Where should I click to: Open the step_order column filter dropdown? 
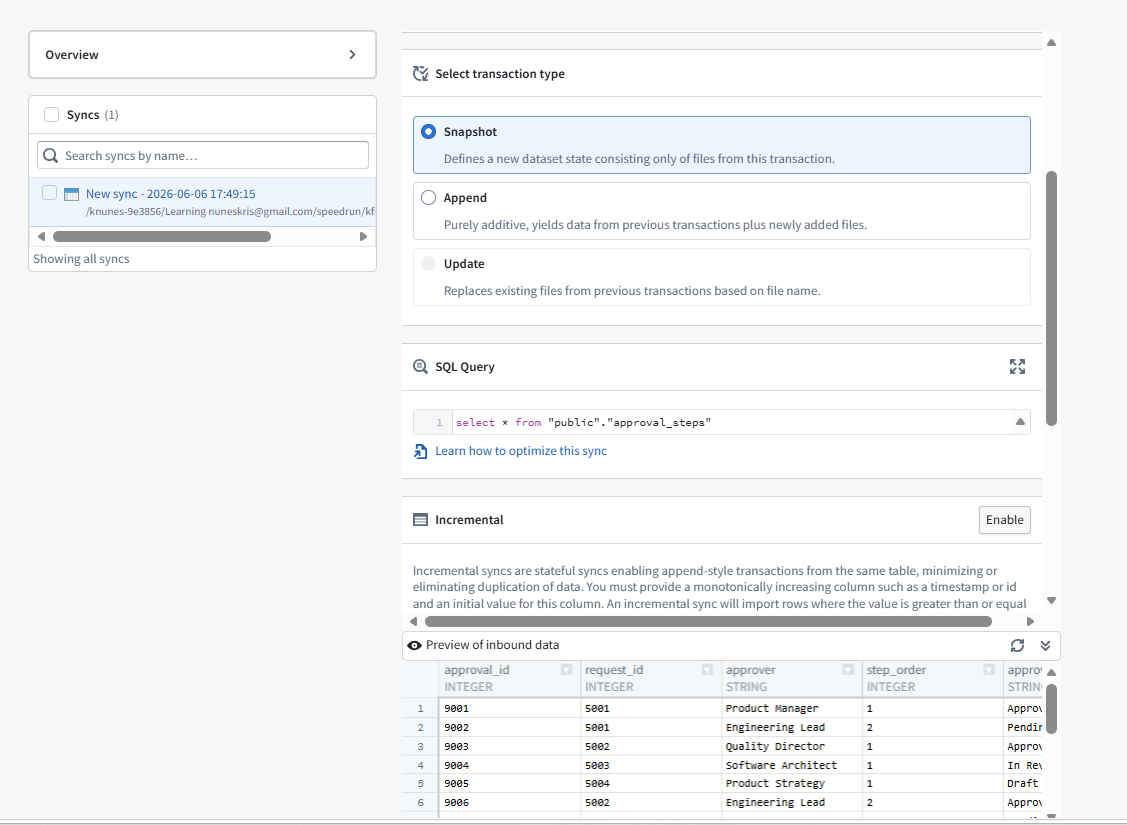[989, 670]
